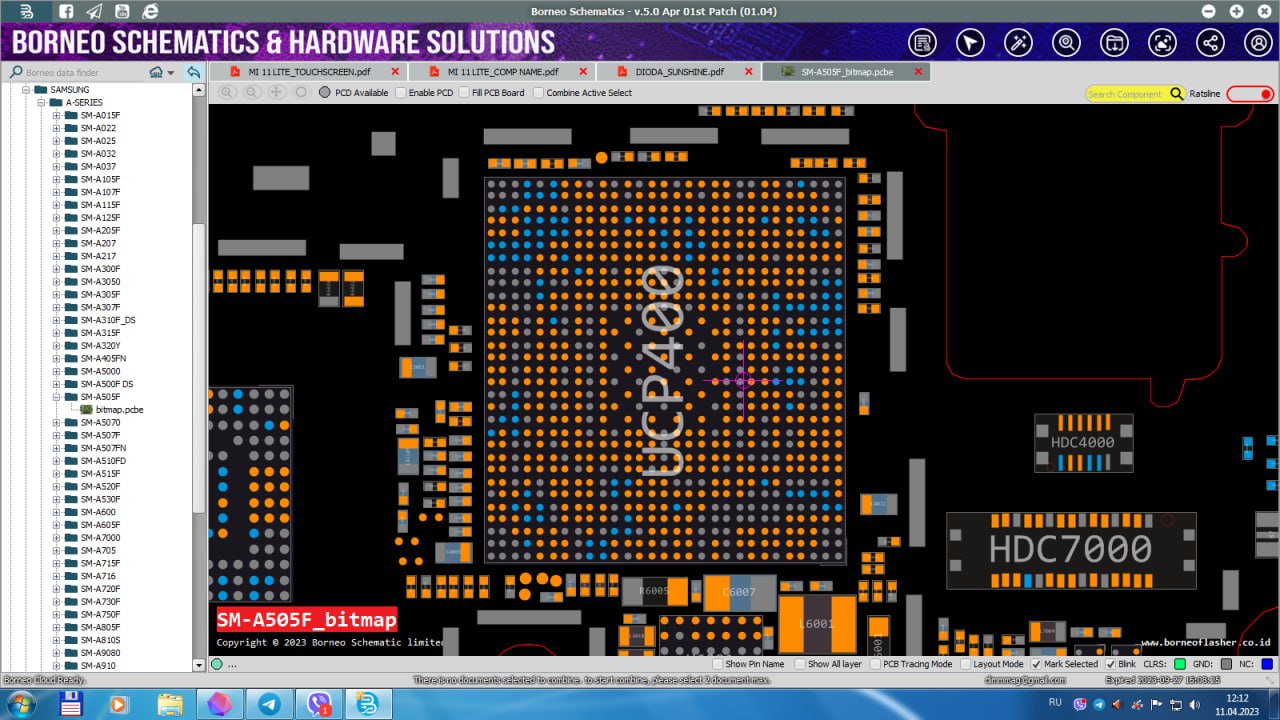Image resolution: width=1280 pixels, height=720 pixels.
Task: Click the NC blue color swatch
Action: (1266, 664)
